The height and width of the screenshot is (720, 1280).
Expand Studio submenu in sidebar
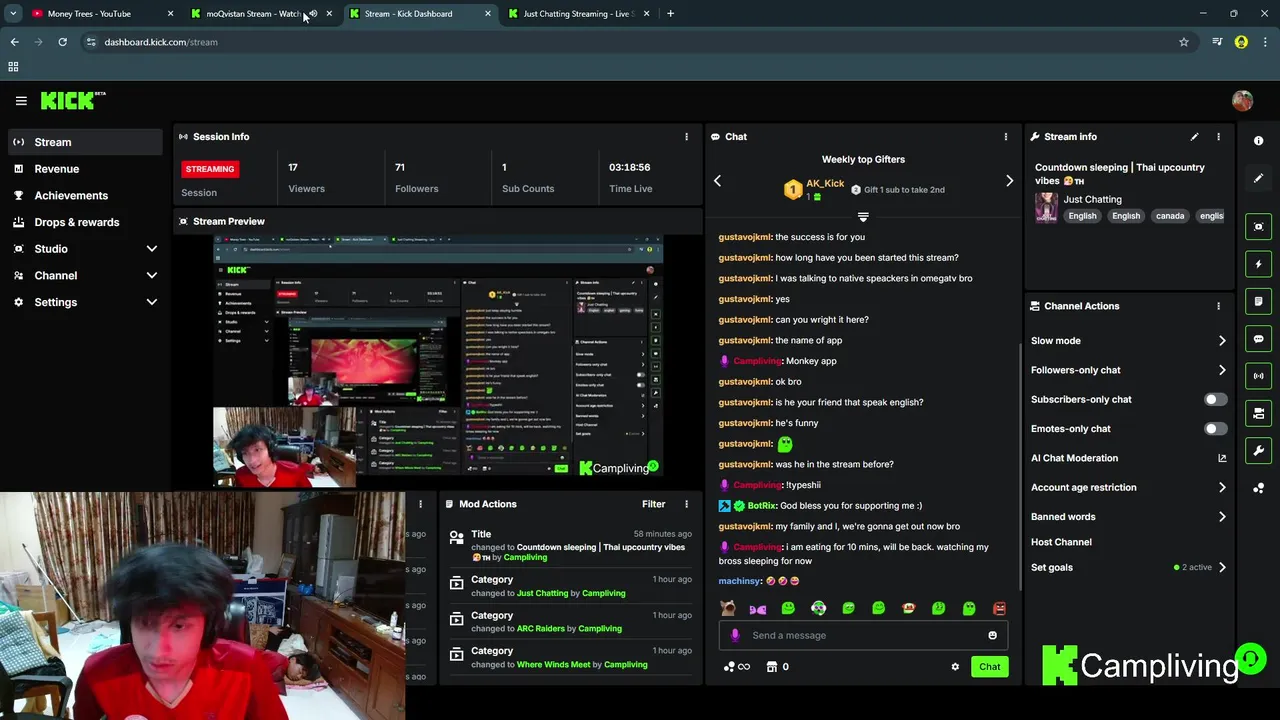click(x=152, y=249)
